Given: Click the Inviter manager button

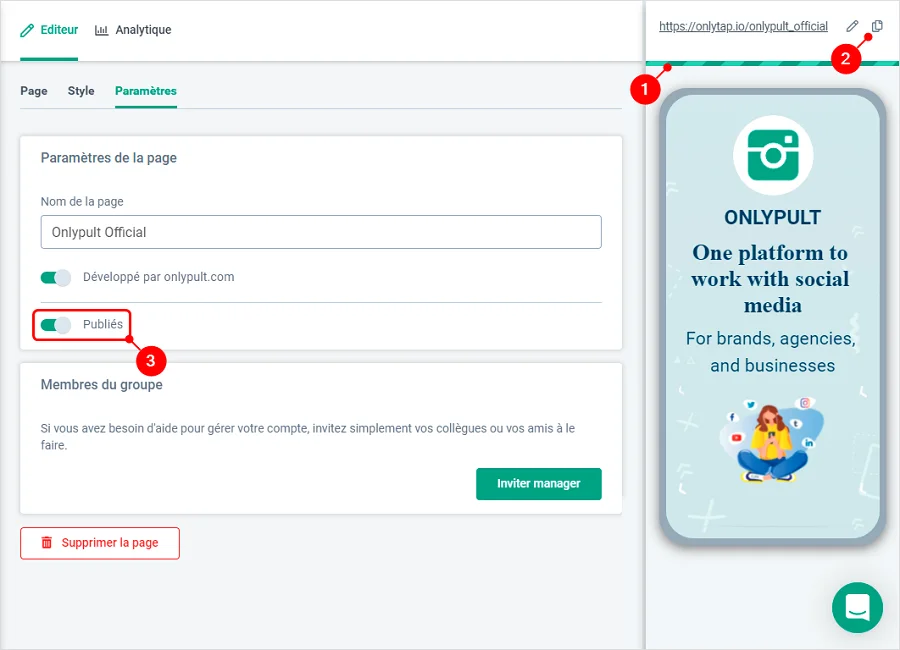Looking at the screenshot, I should (538, 483).
